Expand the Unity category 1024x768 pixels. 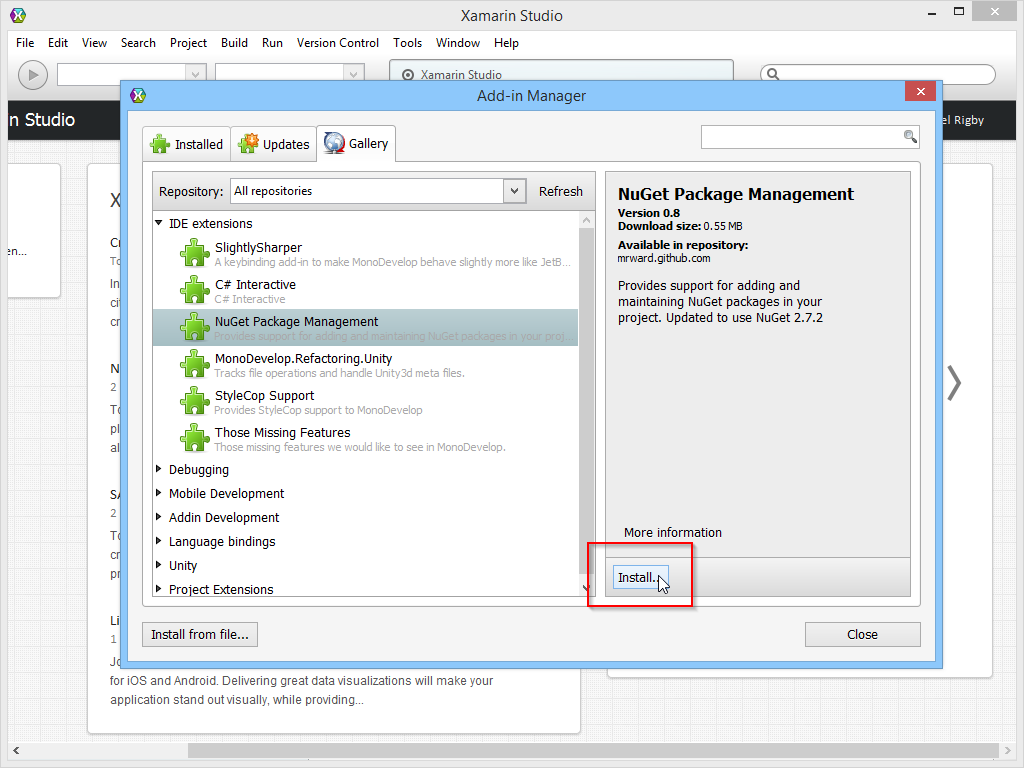click(x=159, y=565)
